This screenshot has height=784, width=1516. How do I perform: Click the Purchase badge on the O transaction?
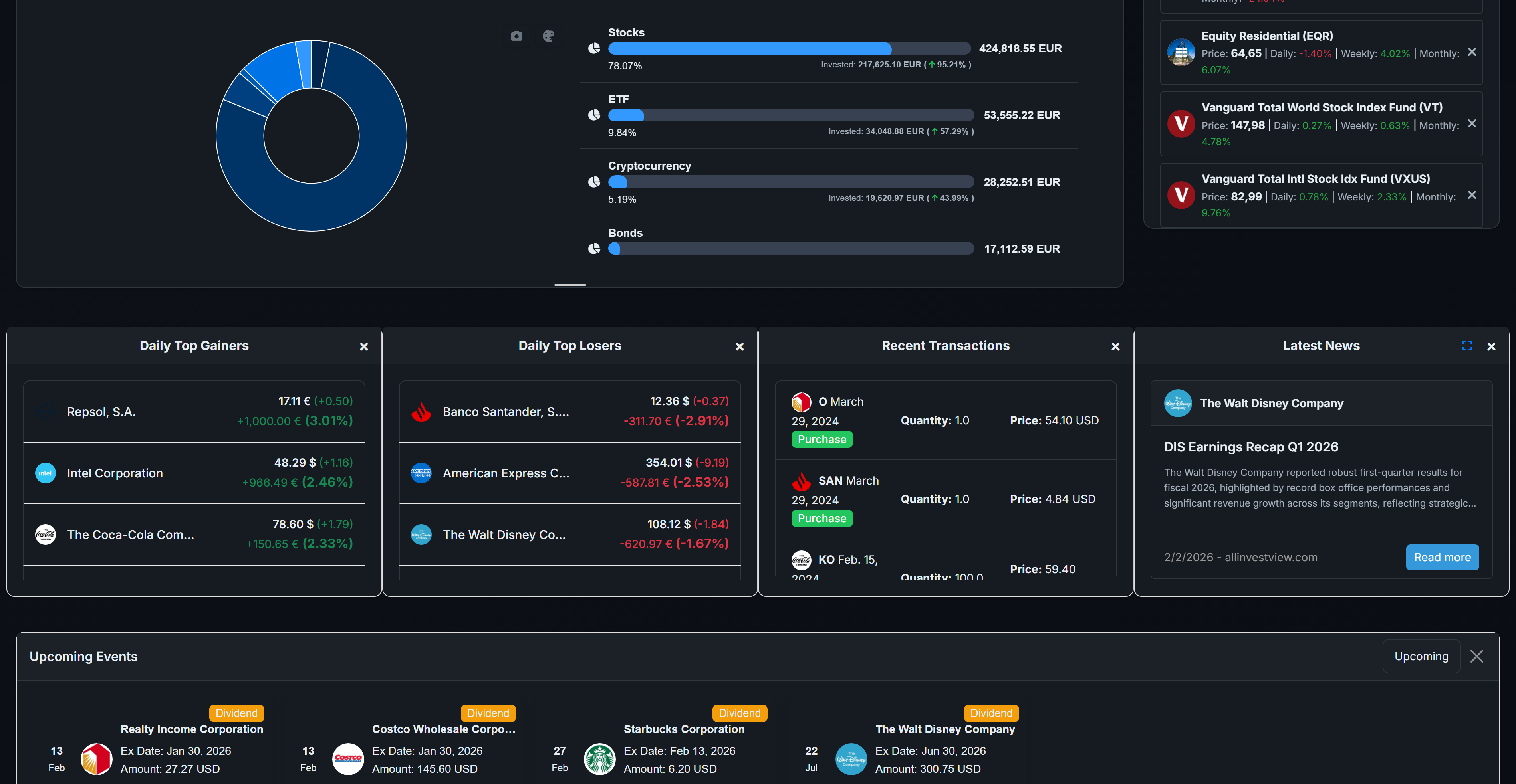tap(821, 439)
